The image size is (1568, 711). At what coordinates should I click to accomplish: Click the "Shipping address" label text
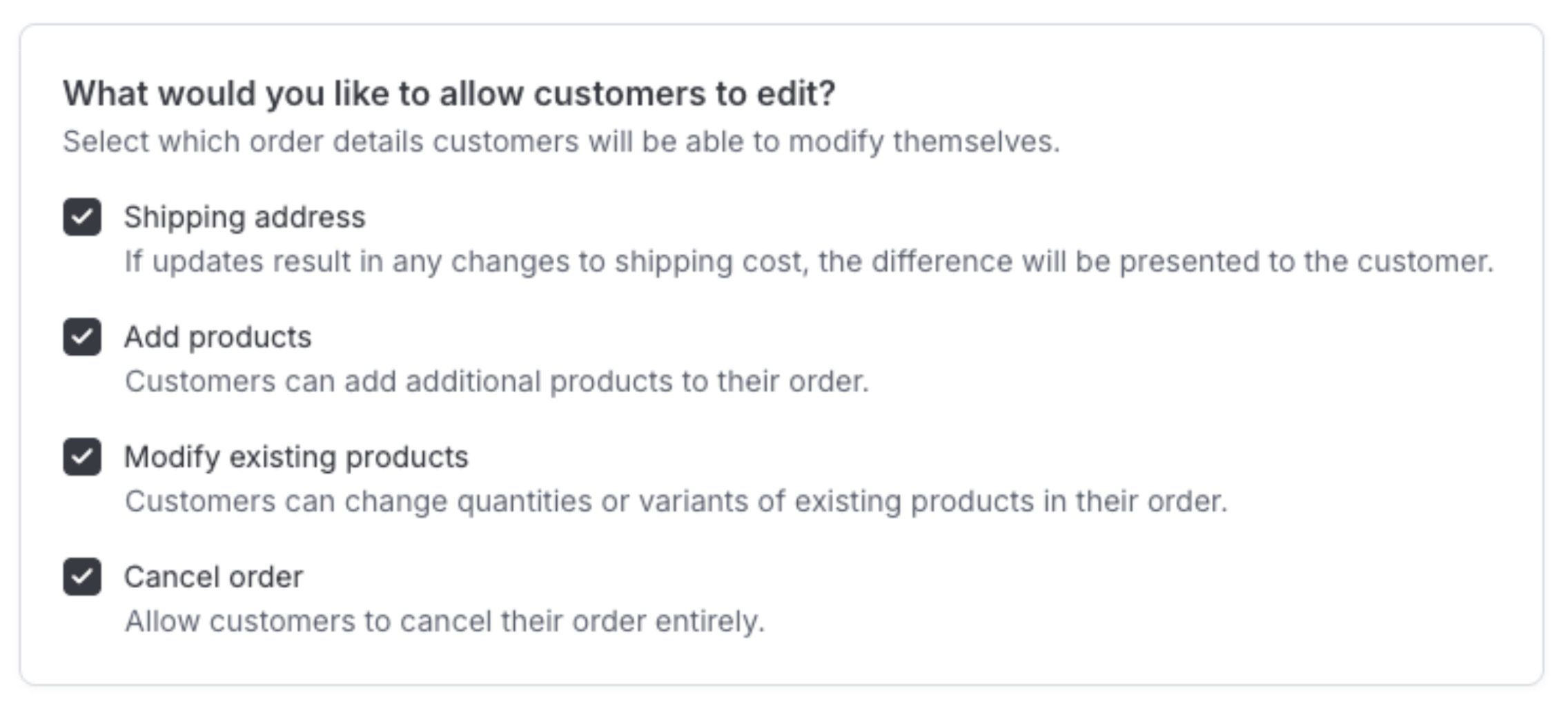tap(244, 217)
